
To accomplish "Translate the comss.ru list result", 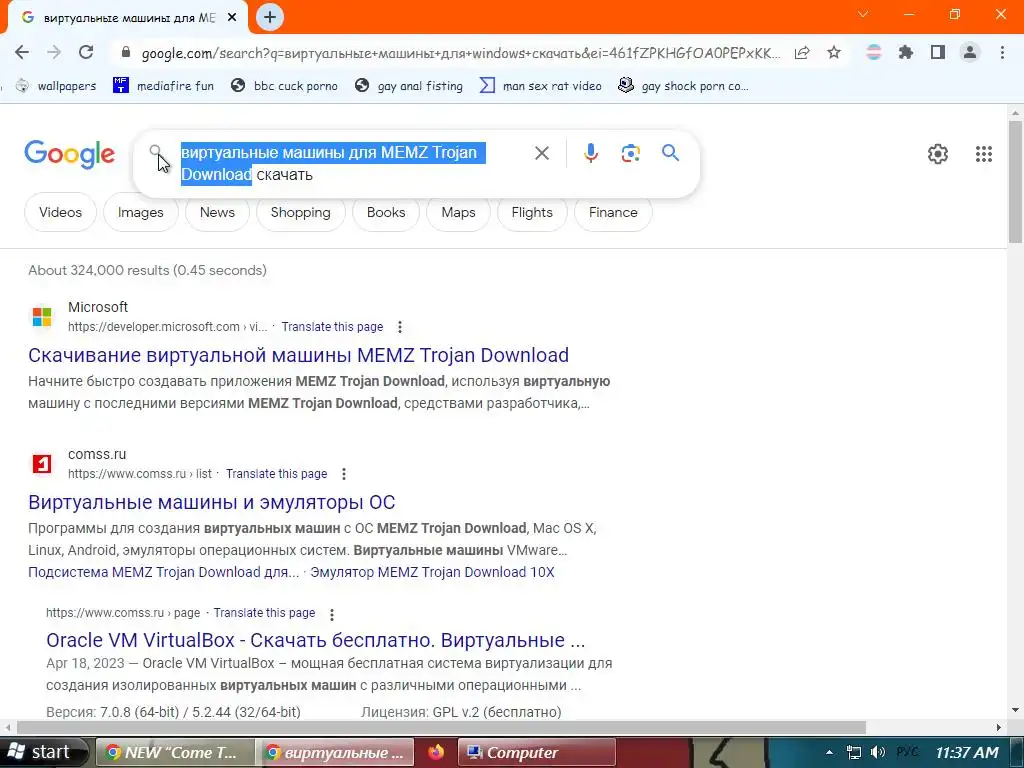I will (276, 474).
